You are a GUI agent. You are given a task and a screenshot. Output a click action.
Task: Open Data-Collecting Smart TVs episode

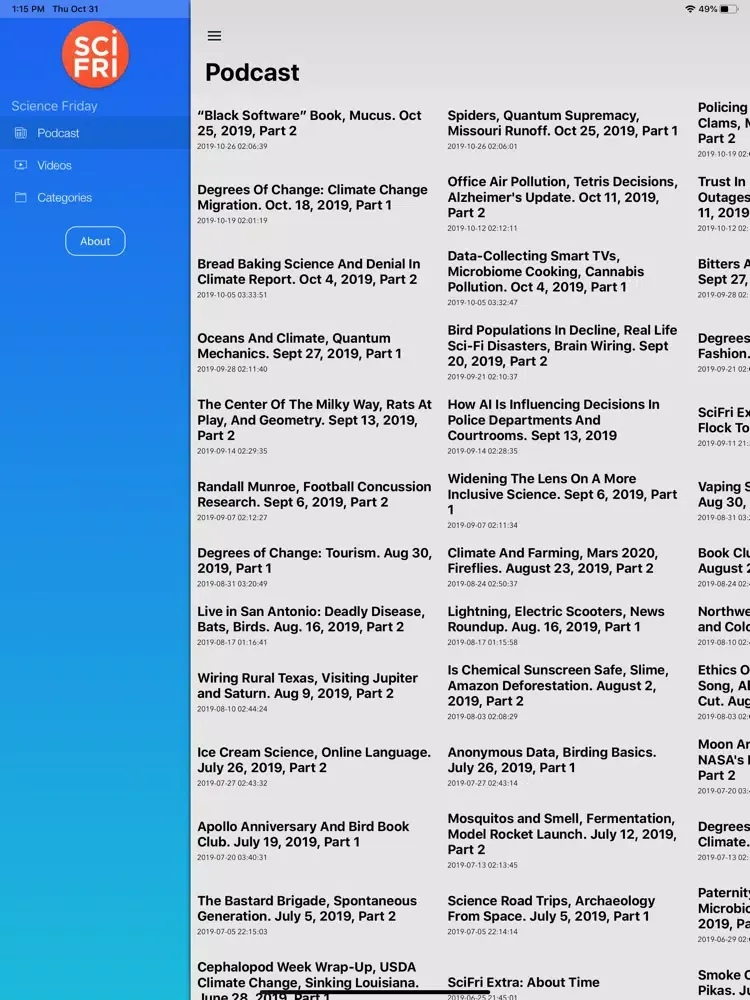point(546,271)
